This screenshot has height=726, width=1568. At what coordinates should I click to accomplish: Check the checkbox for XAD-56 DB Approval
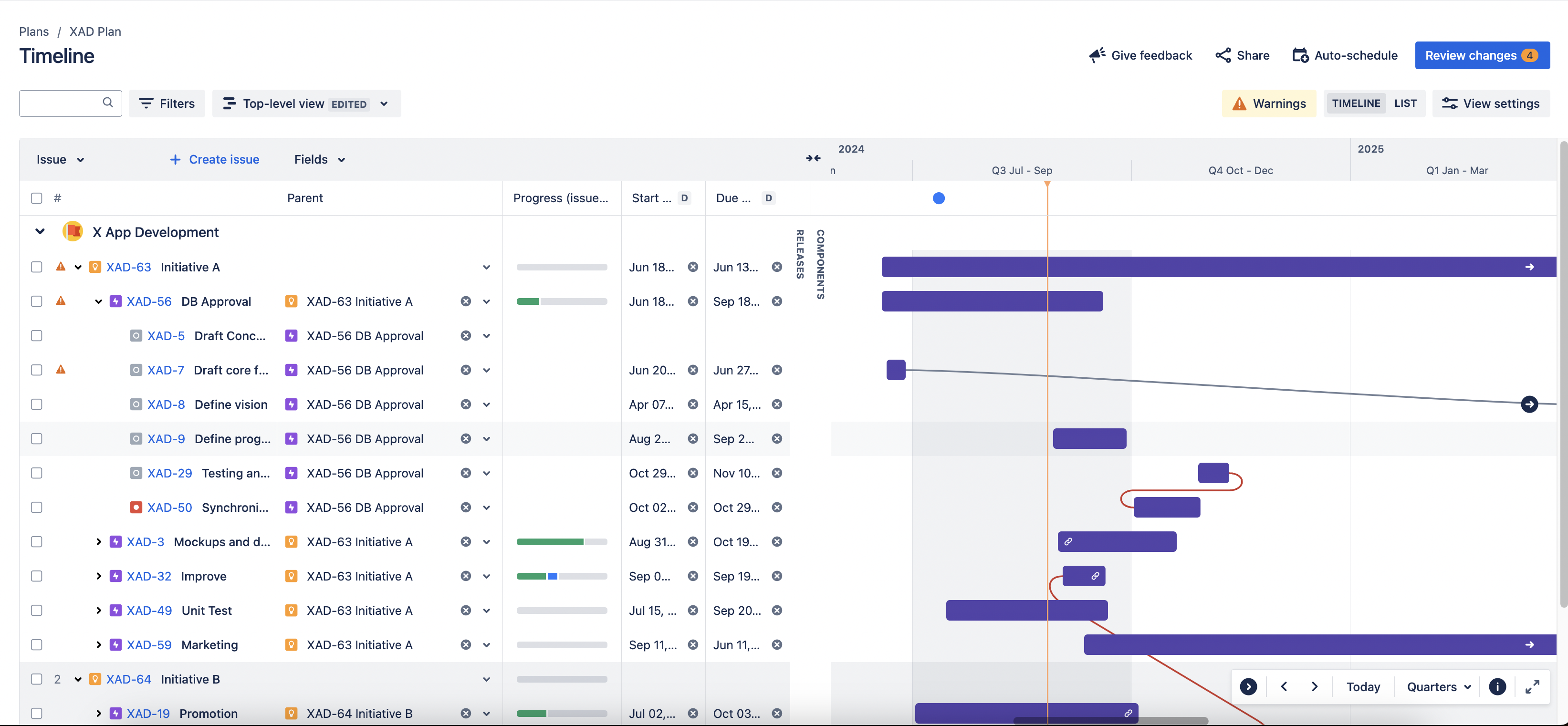[x=37, y=301]
